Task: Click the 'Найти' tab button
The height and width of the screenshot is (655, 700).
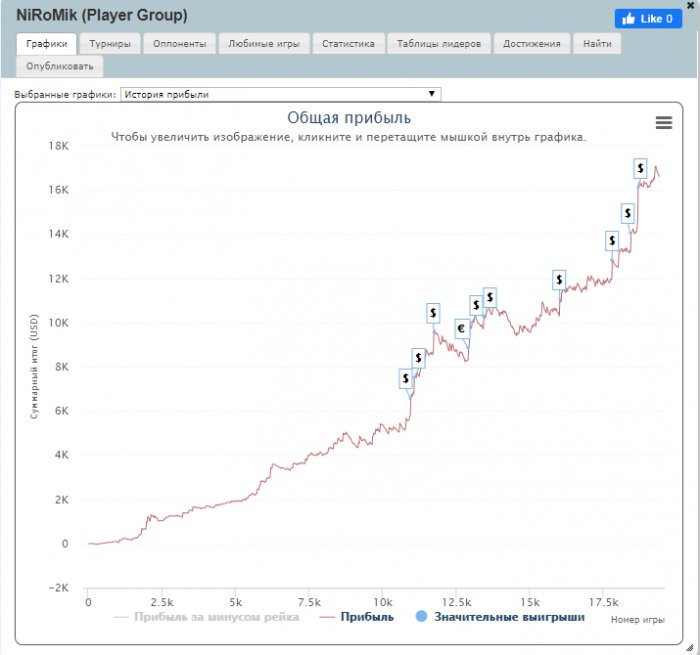Action: [599, 44]
